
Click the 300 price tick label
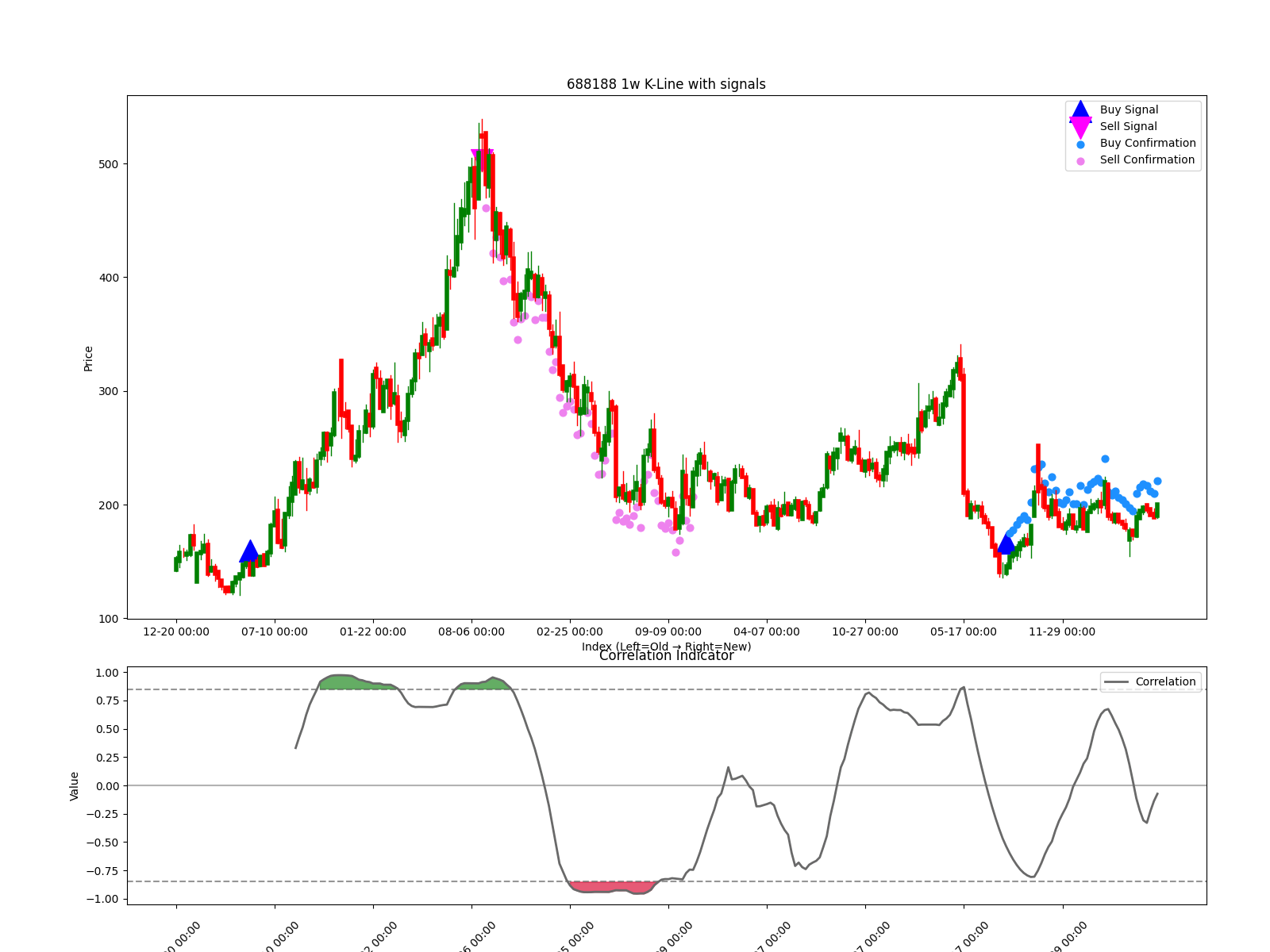point(109,391)
